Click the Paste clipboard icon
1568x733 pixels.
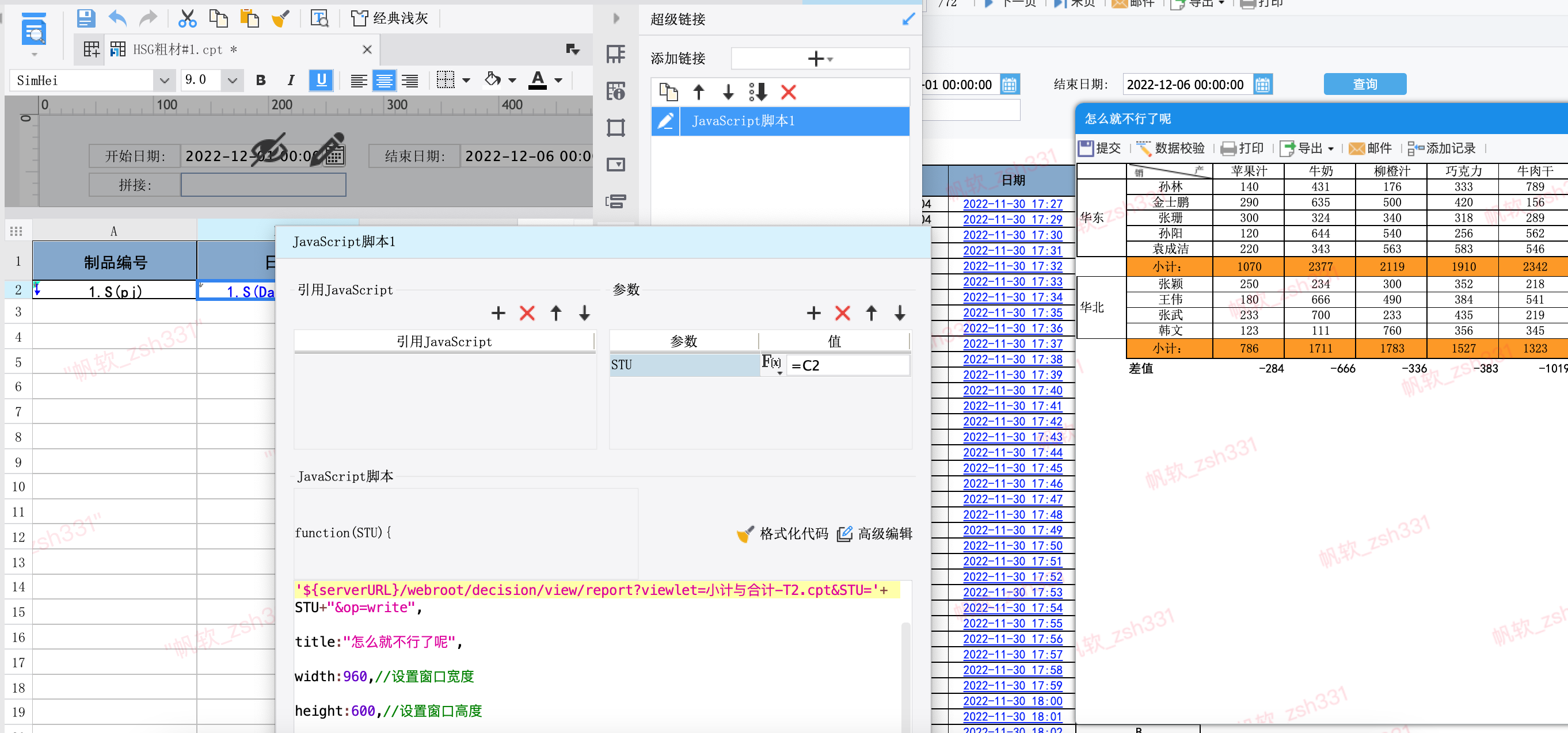click(250, 18)
